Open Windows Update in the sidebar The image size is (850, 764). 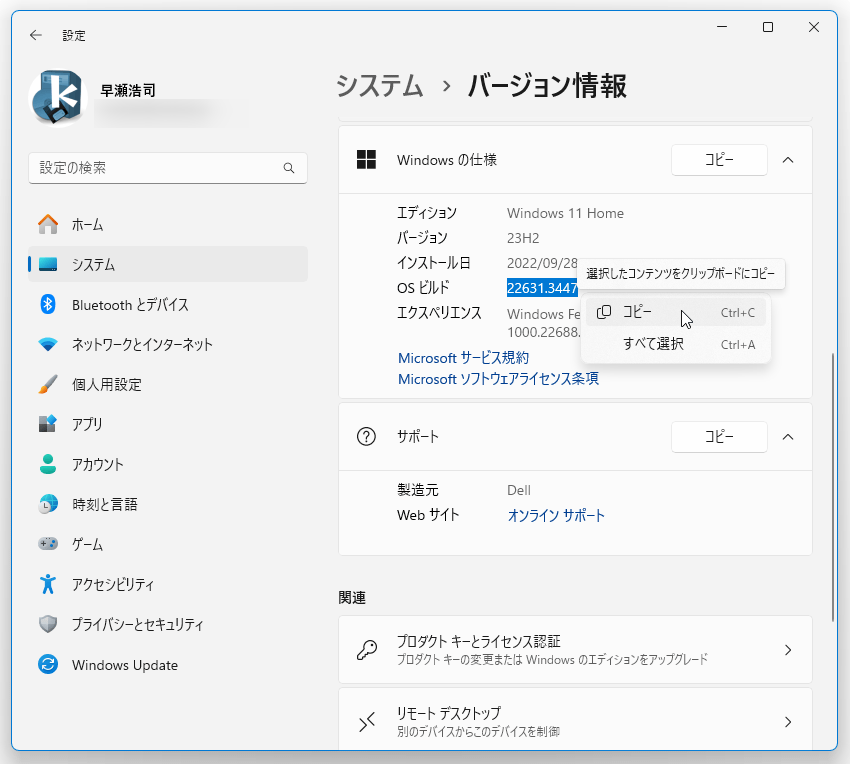pyautogui.click(x=168, y=664)
